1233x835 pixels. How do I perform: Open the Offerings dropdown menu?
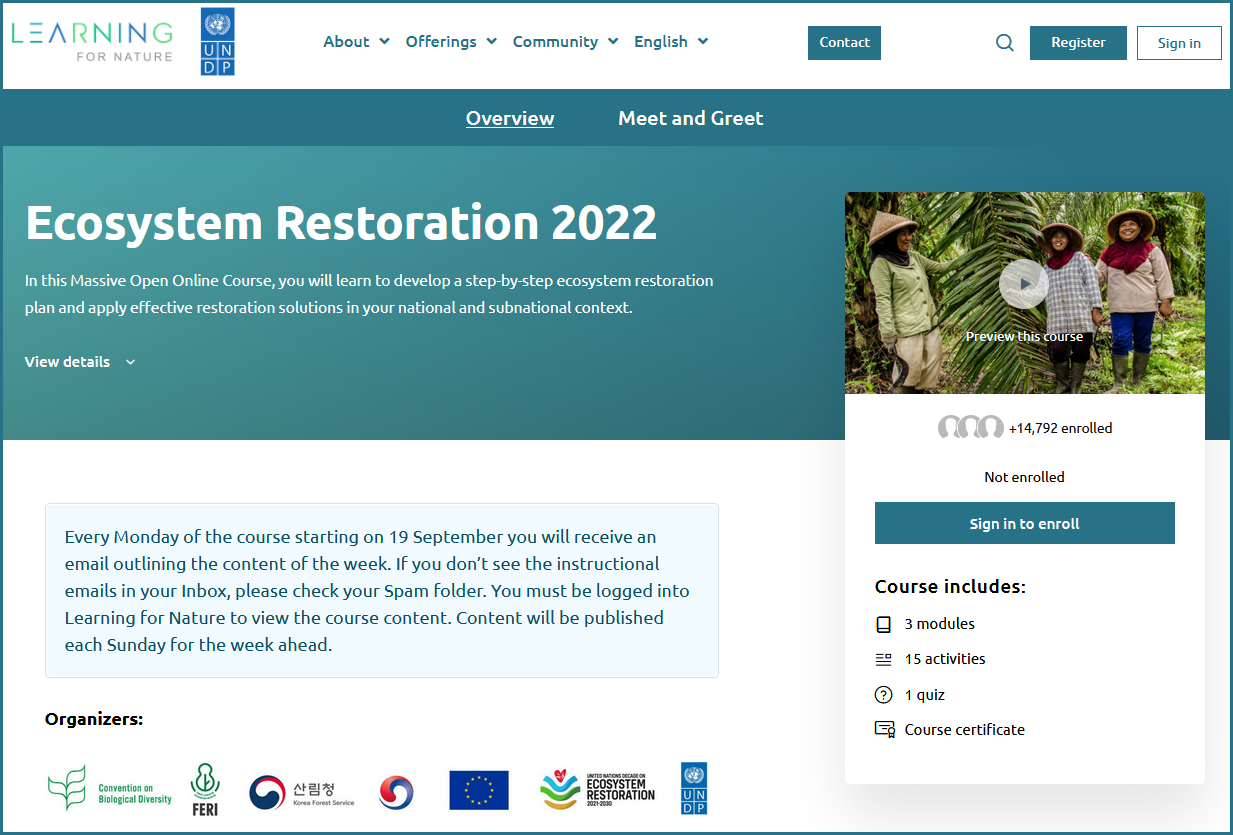click(451, 42)
